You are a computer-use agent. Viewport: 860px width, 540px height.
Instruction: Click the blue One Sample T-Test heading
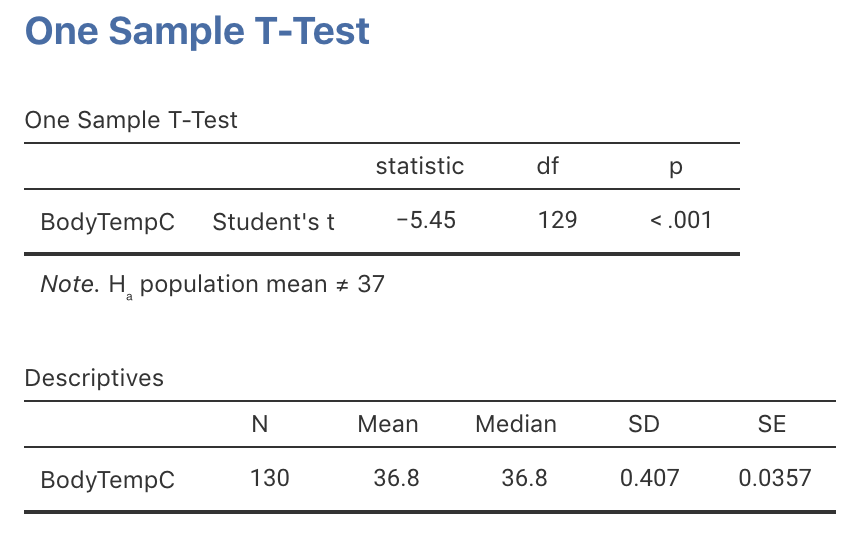197,31
